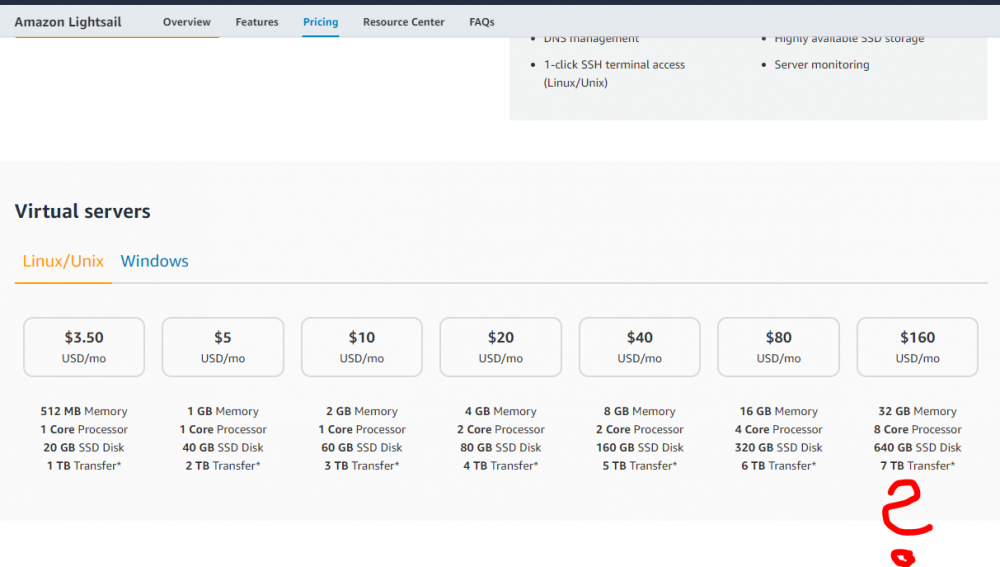Click the 1 GB Memory text
This screenshot has width=1000, height=567.
click(223, 411)
